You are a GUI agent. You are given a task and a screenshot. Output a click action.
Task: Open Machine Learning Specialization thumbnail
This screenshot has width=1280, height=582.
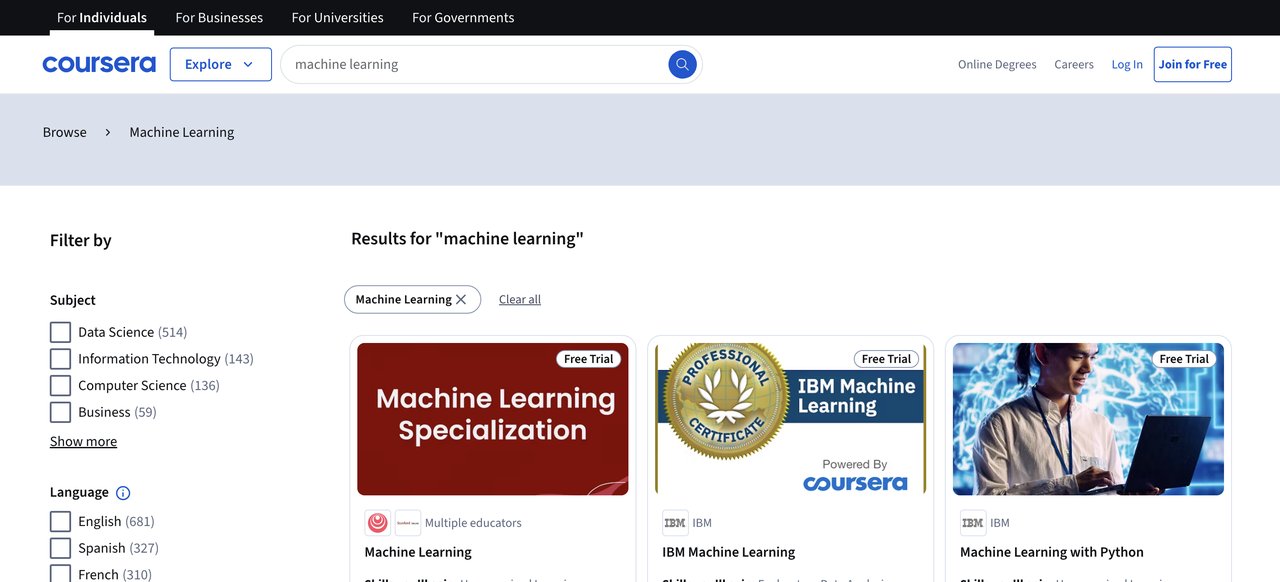pos(493,419)
